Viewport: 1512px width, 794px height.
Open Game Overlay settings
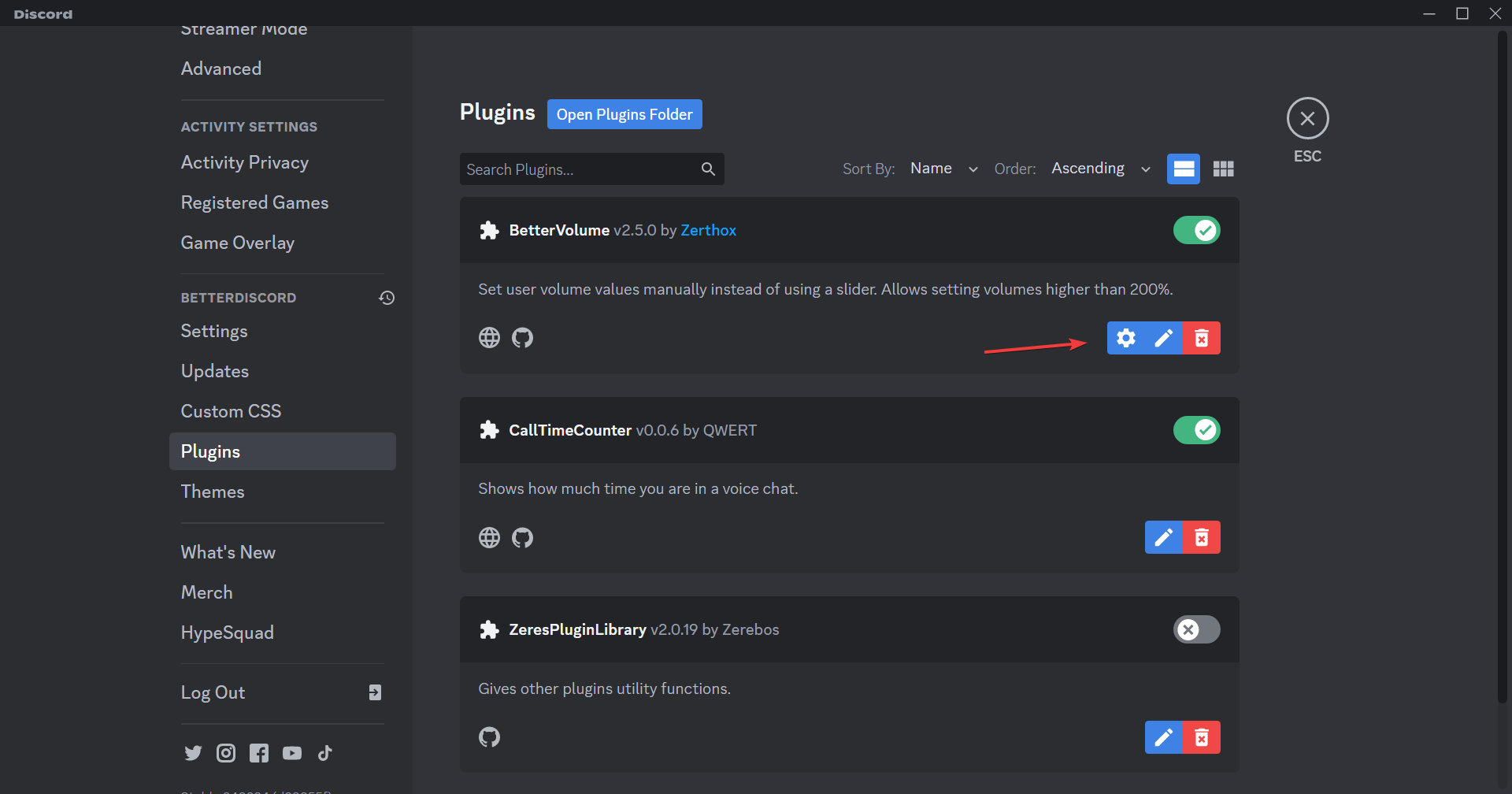[x=283, y=243]
